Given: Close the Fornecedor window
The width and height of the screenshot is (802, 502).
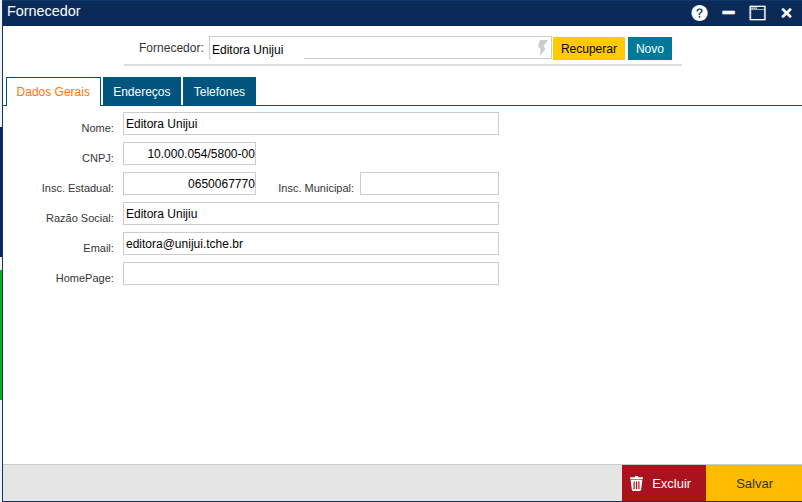Looking at the screenshot, I should point(786,13).
